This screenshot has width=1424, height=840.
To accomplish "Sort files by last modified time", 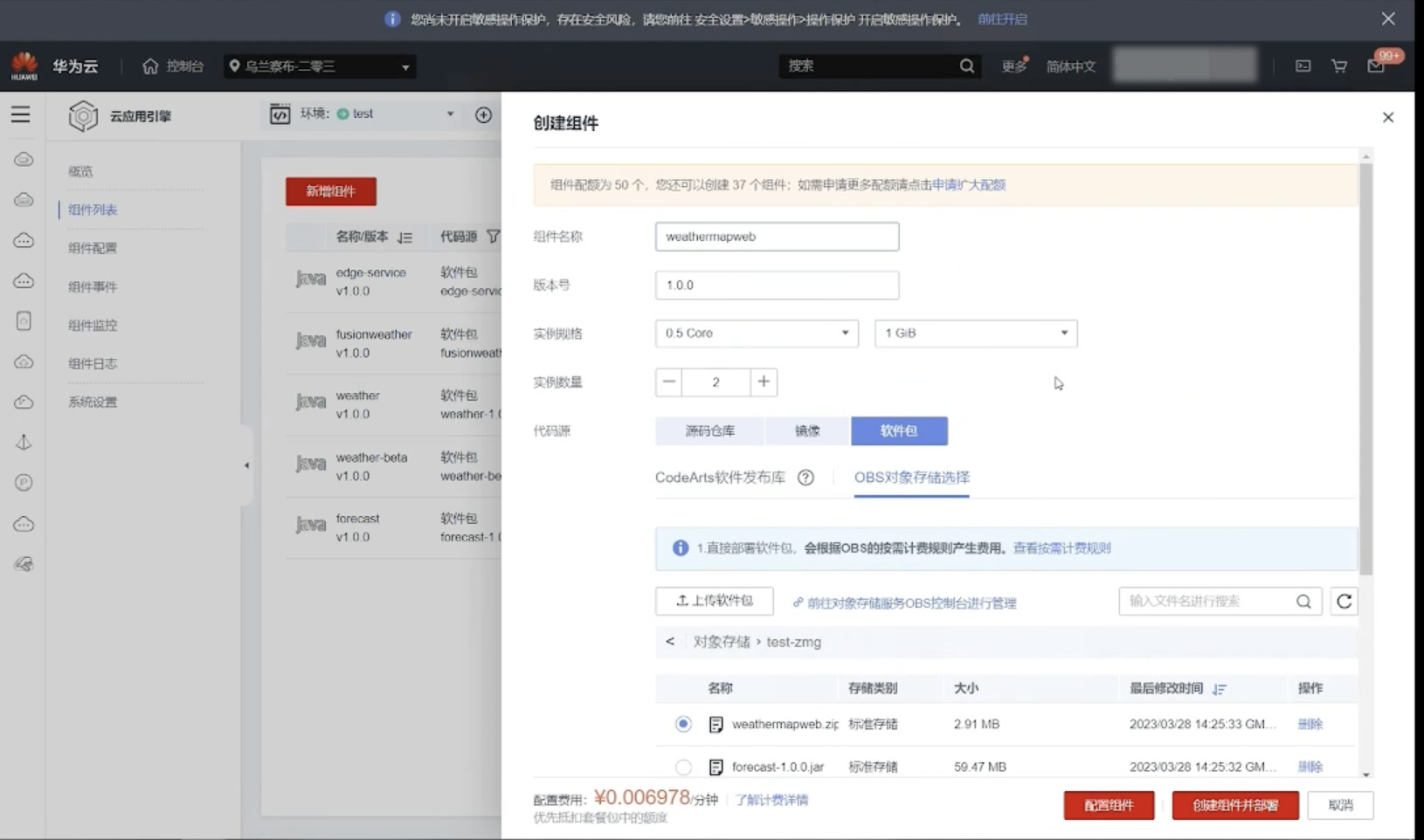I will point(1220,689).
